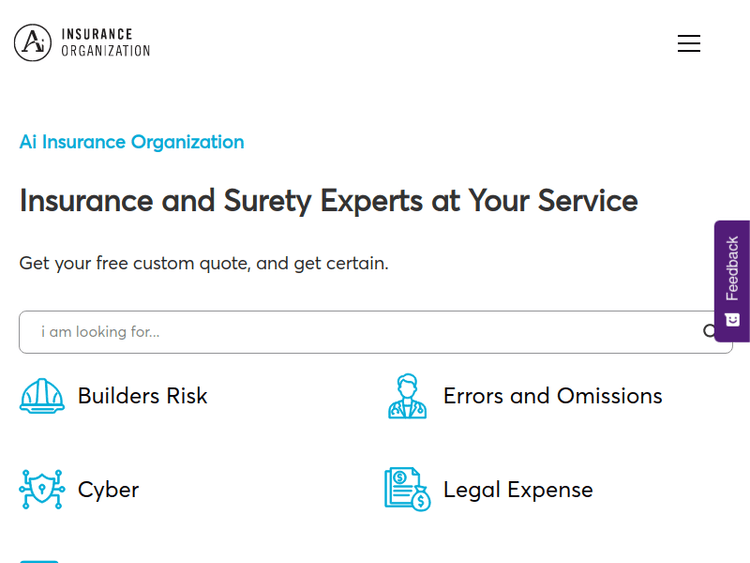The width and height of the screenshot is (750, 563).
Task: Click the circular Ai logo icon
Action: click(x=33, y=43)
